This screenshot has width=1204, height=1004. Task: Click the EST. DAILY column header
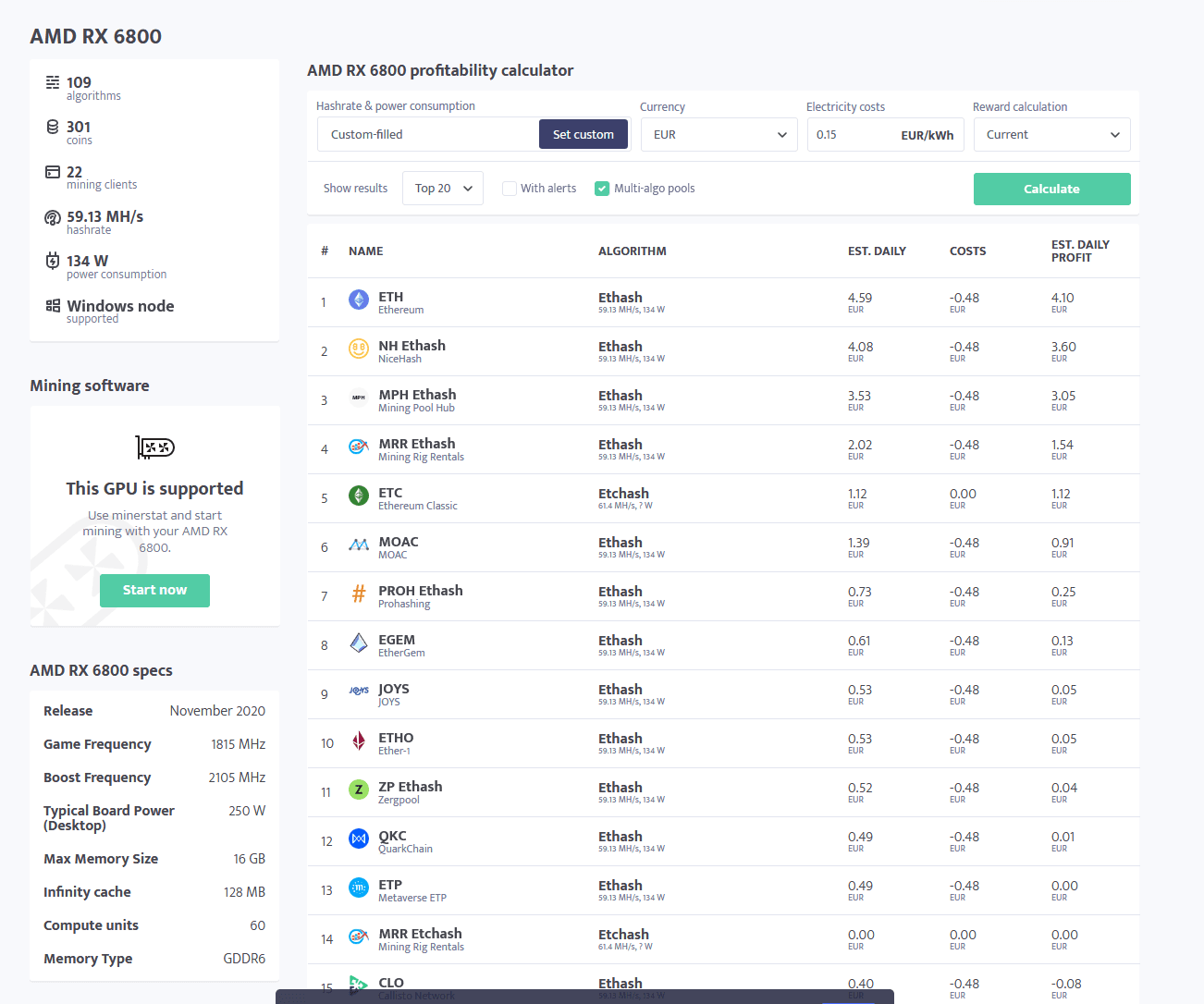point(877,251)
